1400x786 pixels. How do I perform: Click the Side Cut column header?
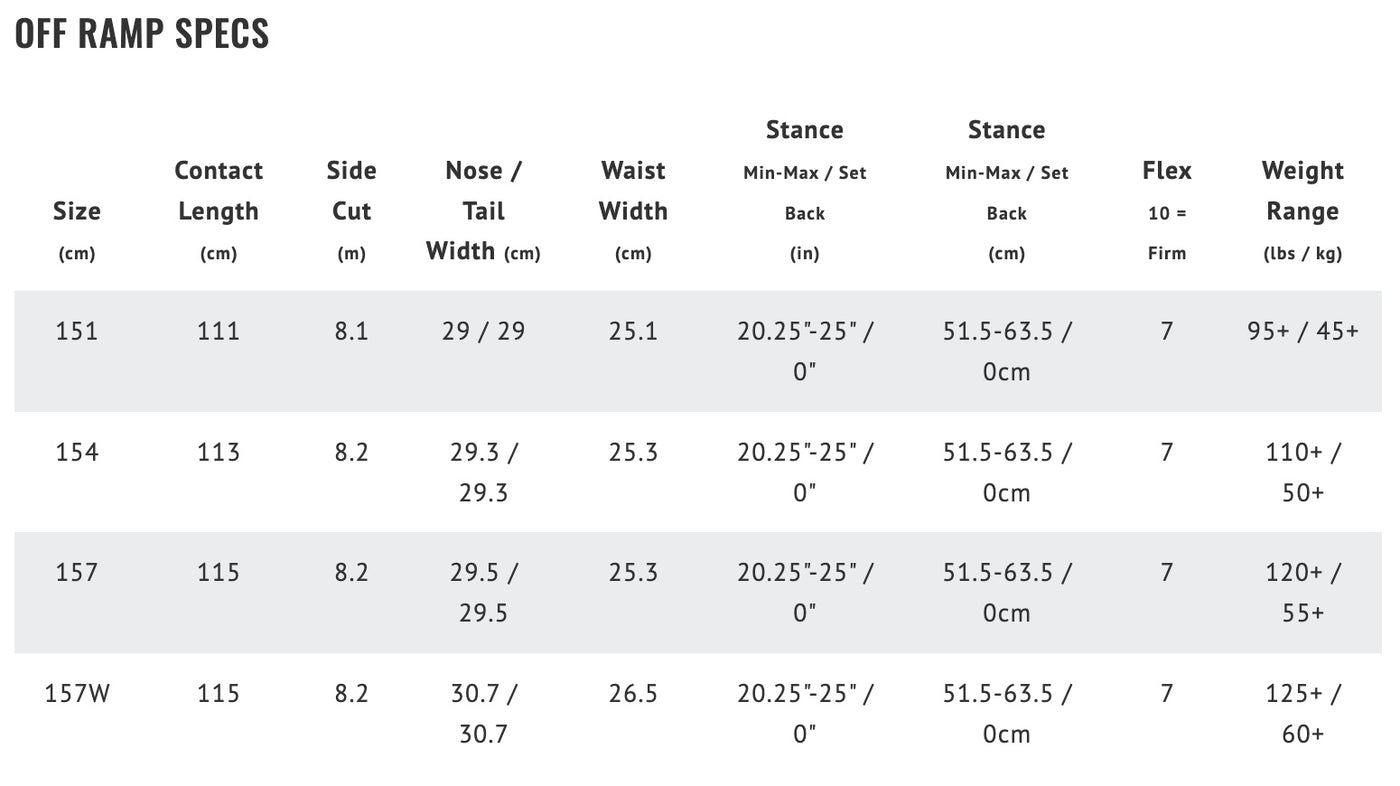click(x=352, y=211)
